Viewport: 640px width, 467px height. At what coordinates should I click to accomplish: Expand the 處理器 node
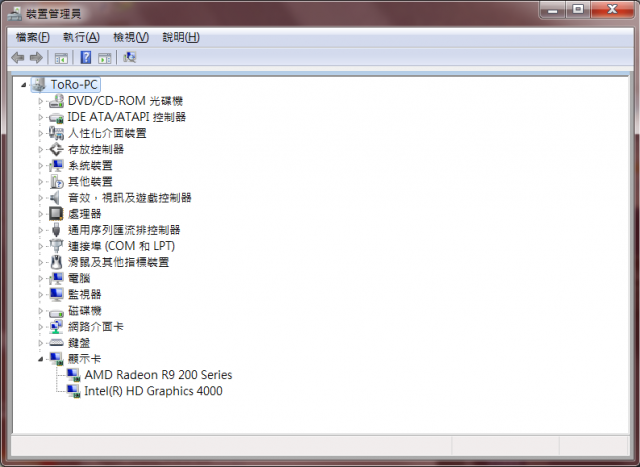(x=40, y=214)
